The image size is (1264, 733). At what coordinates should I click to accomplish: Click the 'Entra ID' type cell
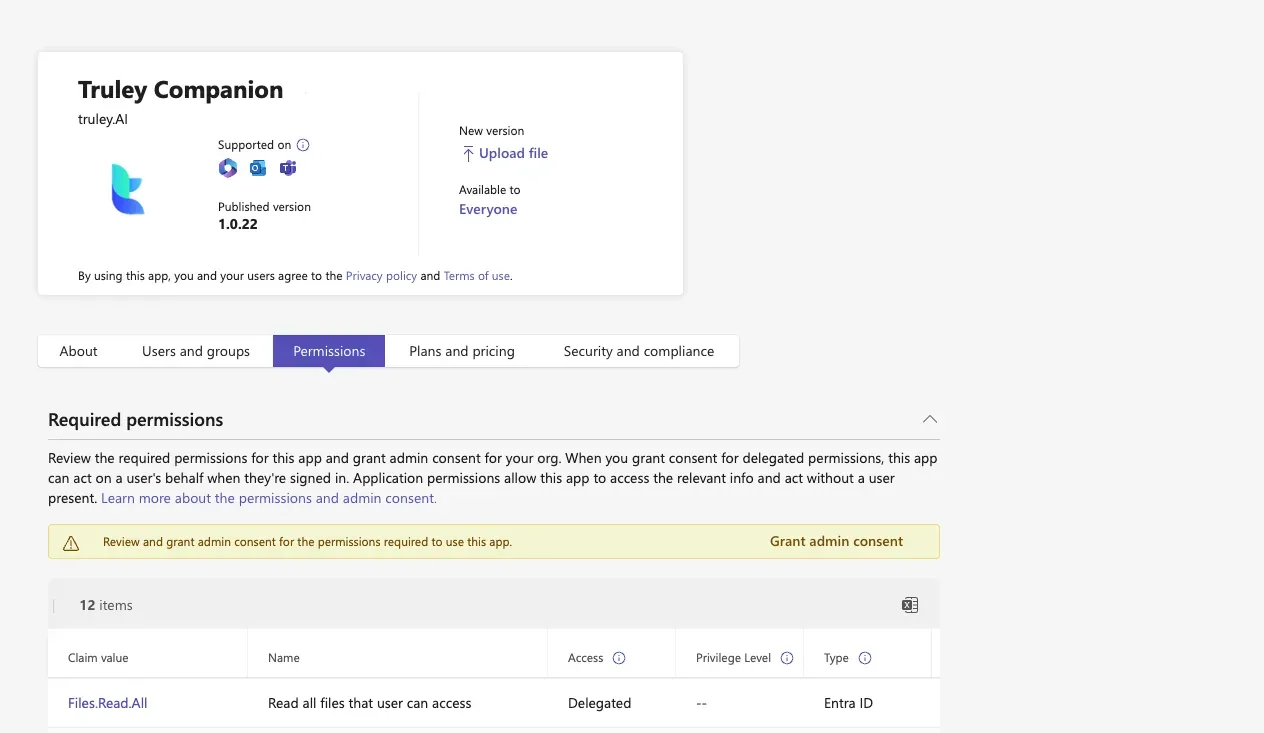click(x=848, y=703)
